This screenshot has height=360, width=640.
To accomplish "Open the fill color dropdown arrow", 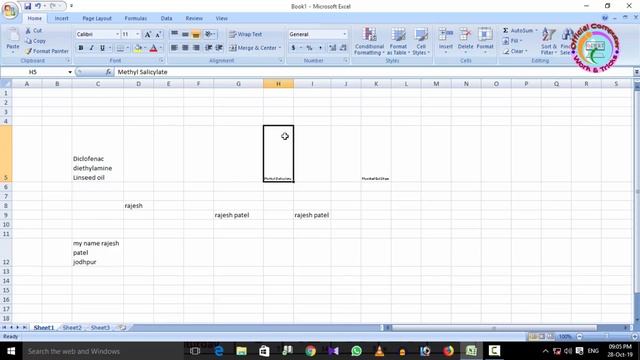I will coord(145,48).
